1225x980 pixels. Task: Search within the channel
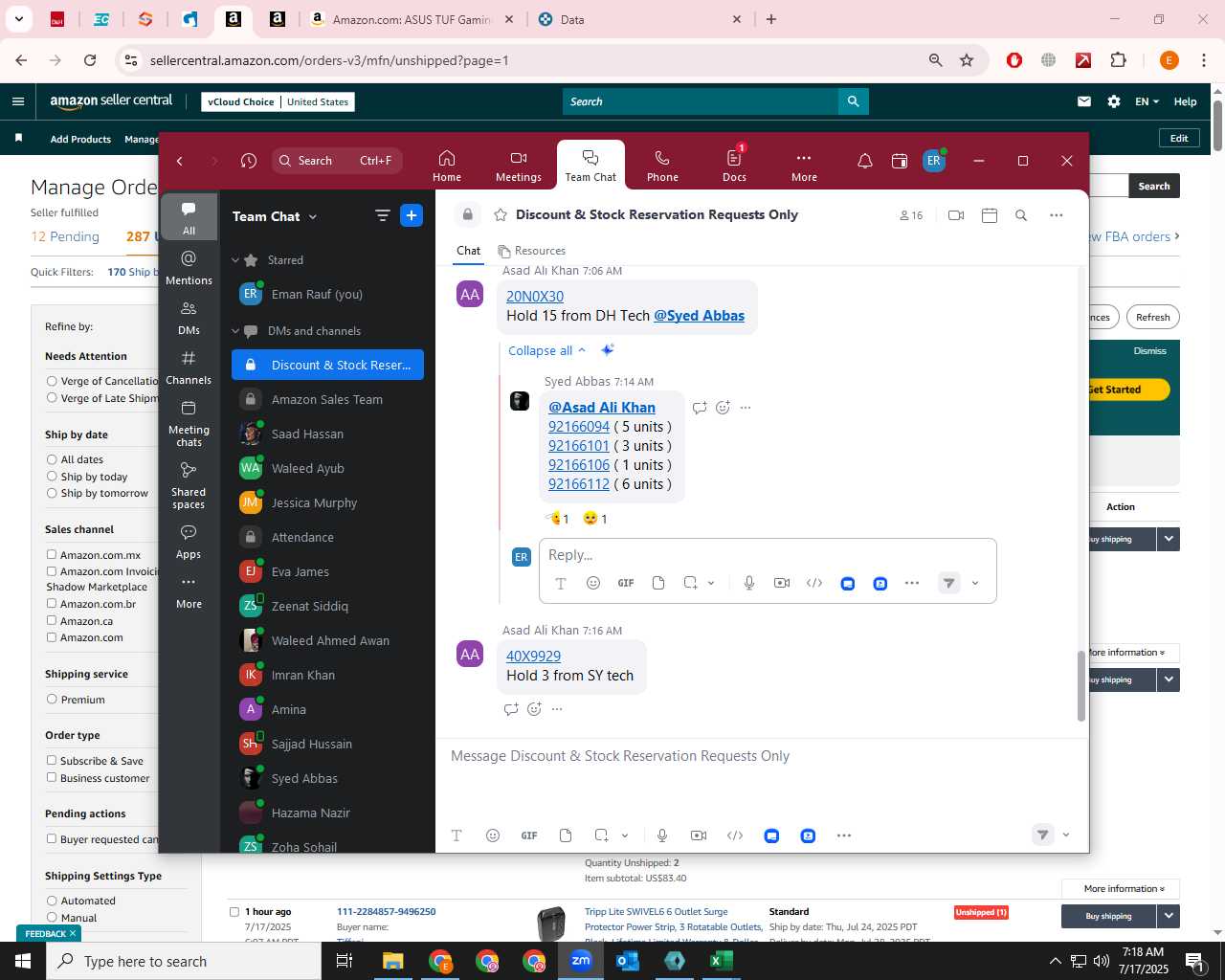coord(1021,215)
